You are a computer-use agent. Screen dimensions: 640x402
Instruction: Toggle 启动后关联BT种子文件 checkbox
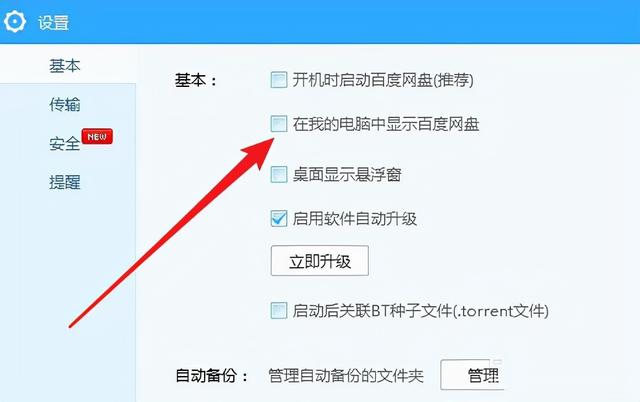(x=279, y=311)
